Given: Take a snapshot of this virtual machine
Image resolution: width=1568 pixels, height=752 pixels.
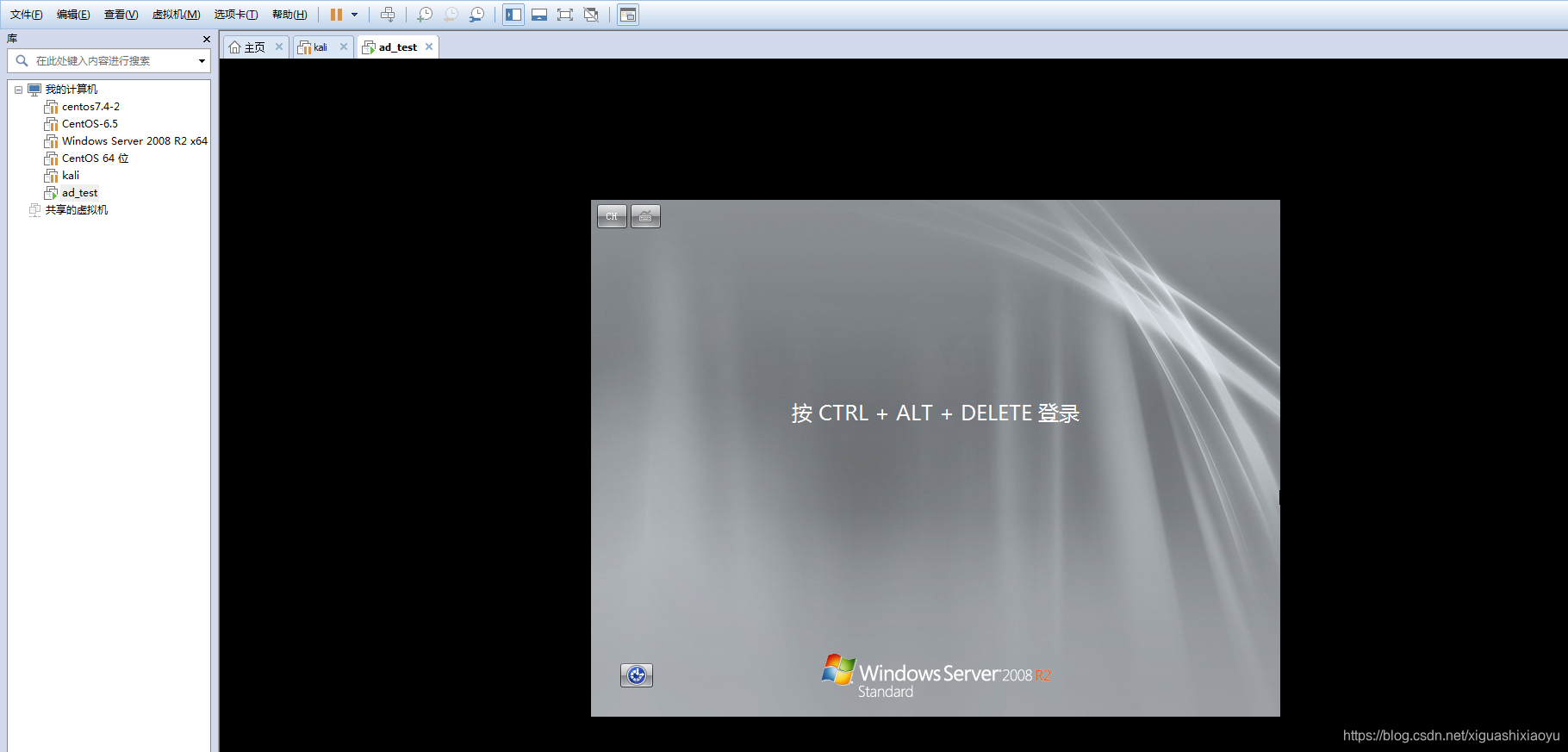Looking at the screenshot, I should click(425, 15).
